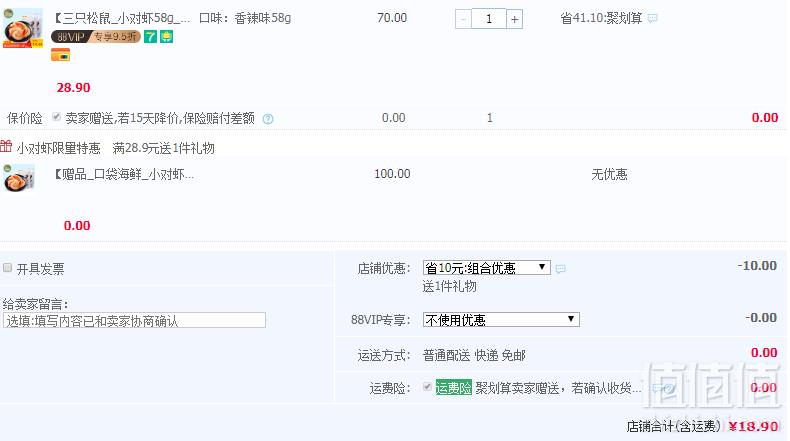Click 无优惠 text in gift row
Viewport: 790px width, 441px height.
coord(609,174)
